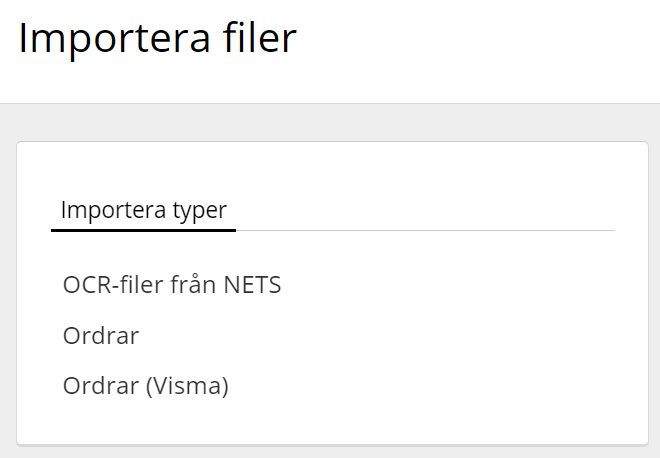Click the word typer in the tab label
The width and height of the screenshot is (660, 458).
point(200,211)
